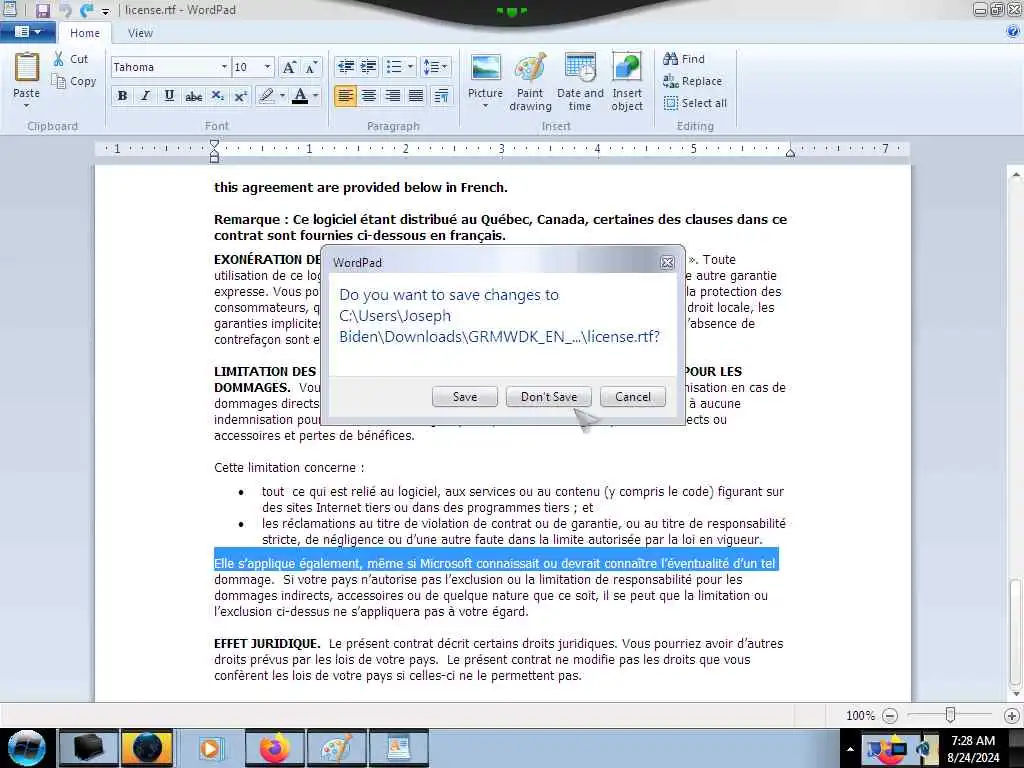
Task: Select Align text right
Action: (x=392, y=96)
